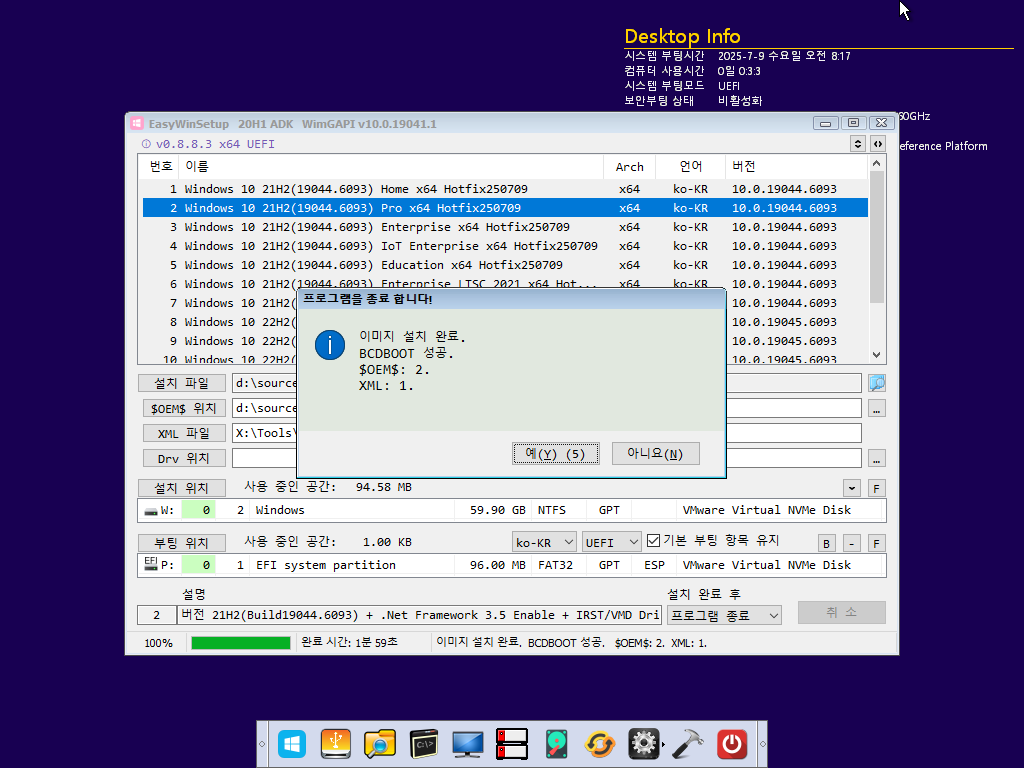
Task: Click the hammer tools icon in dock
Action: coord(688,744)
